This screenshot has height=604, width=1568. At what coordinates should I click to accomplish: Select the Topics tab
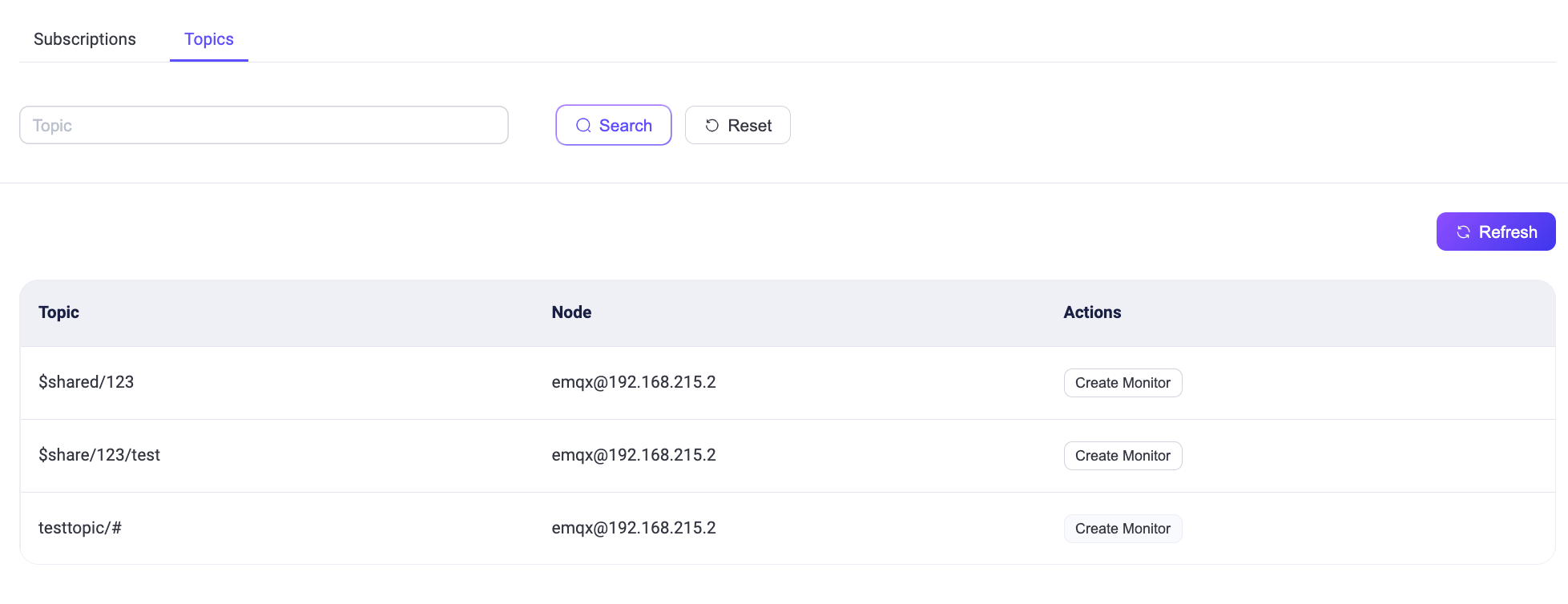coord(209,39)
